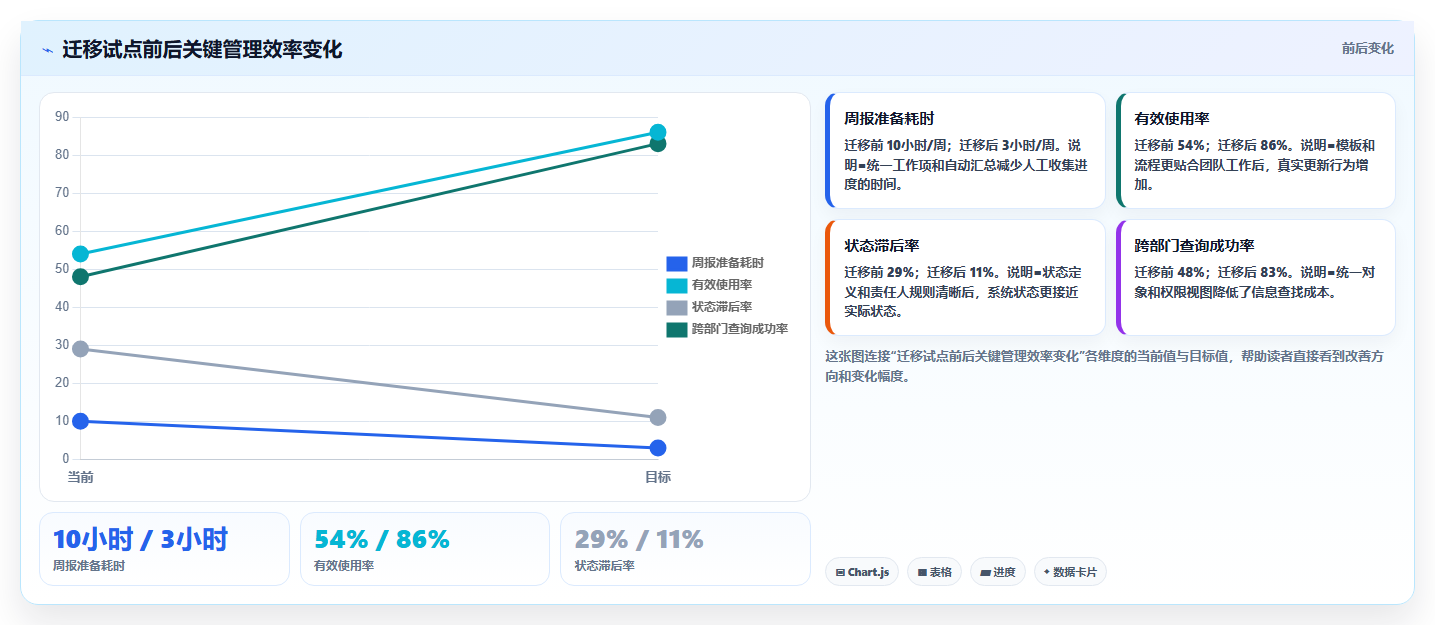Toggle 跨部门查询成功率 legend color box
Image resolution: width=1435 pixels, height=625 pixels.
tap(677, 329)
